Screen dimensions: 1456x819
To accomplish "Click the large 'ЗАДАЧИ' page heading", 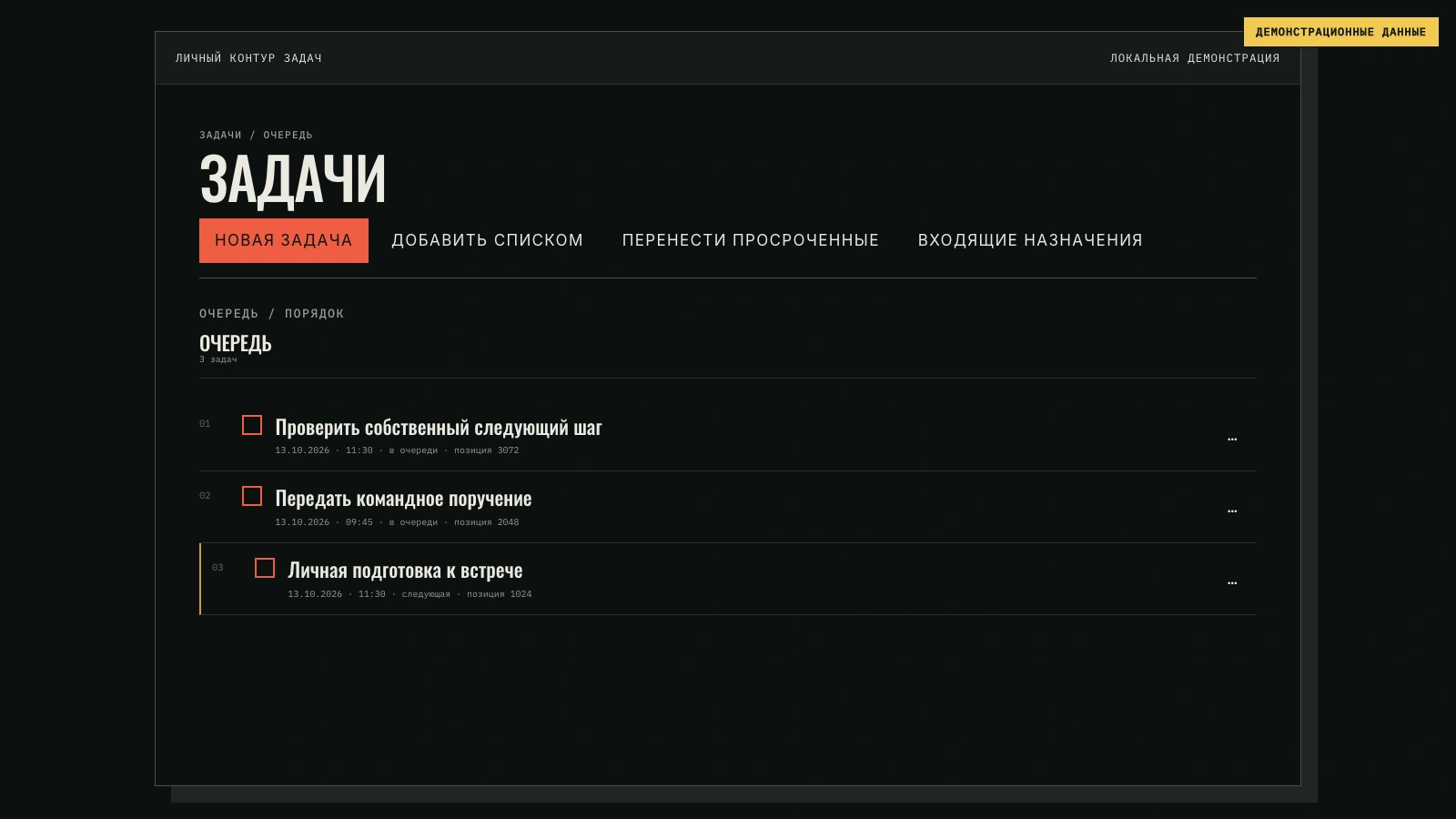I will point(293,179).
